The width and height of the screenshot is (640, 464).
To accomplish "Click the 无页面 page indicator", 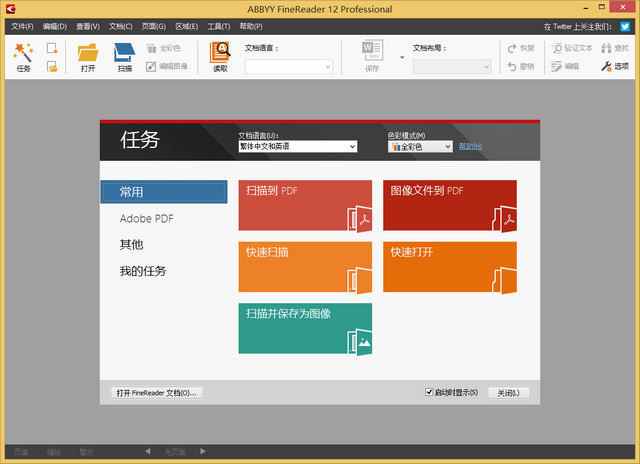I will point(175,452).
